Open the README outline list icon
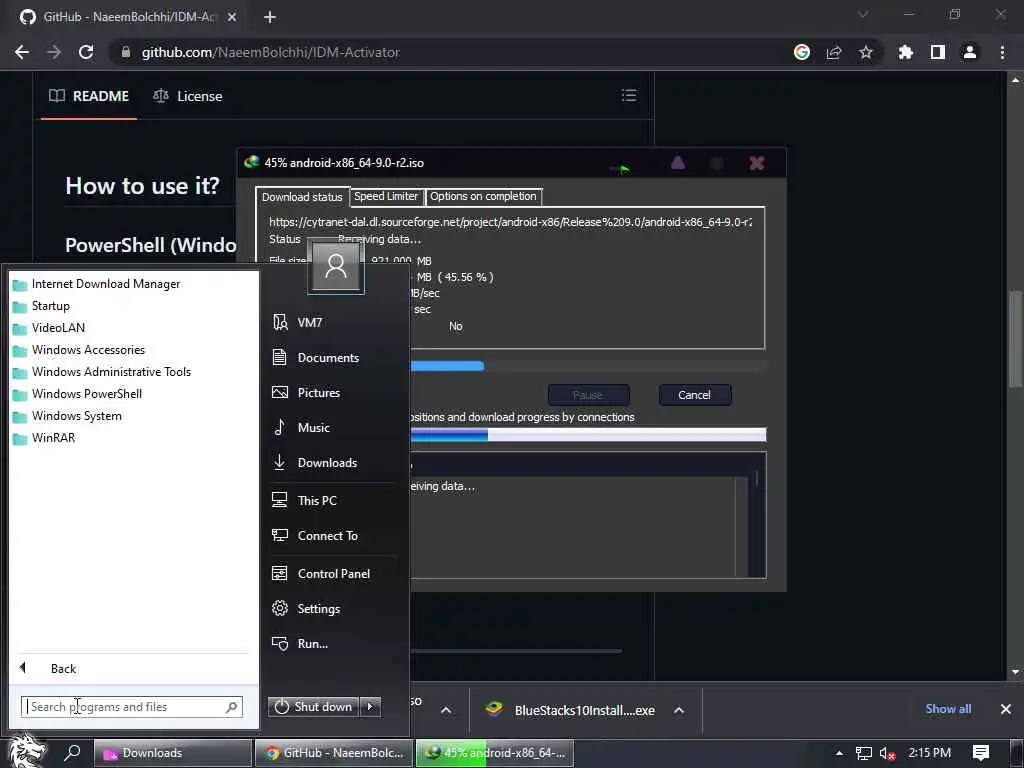The height and width of the screenshot is (768, 1024). pyautogui.click(x=629, y=95)
